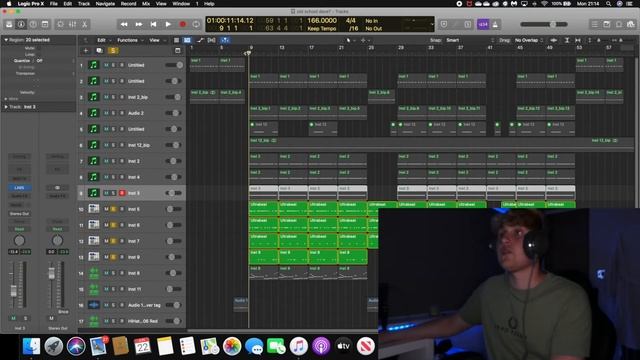
Task: Open the Loop Browser button
Action: 619,24
